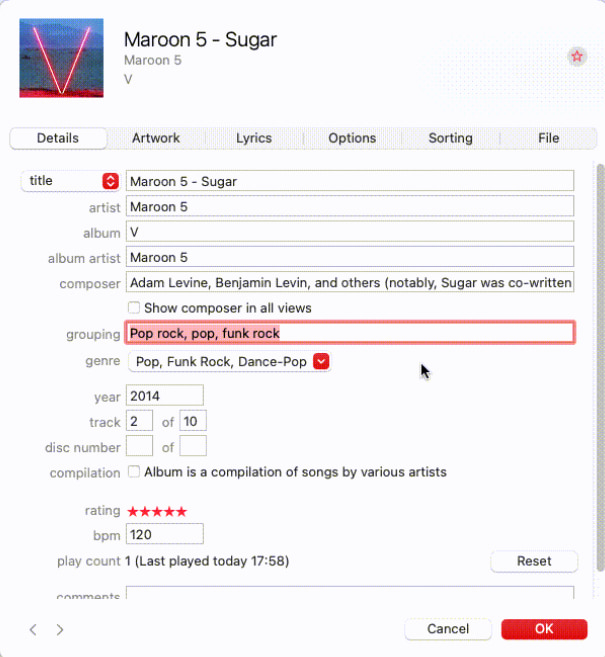Click the track total field showing 10

coord(193,421)
